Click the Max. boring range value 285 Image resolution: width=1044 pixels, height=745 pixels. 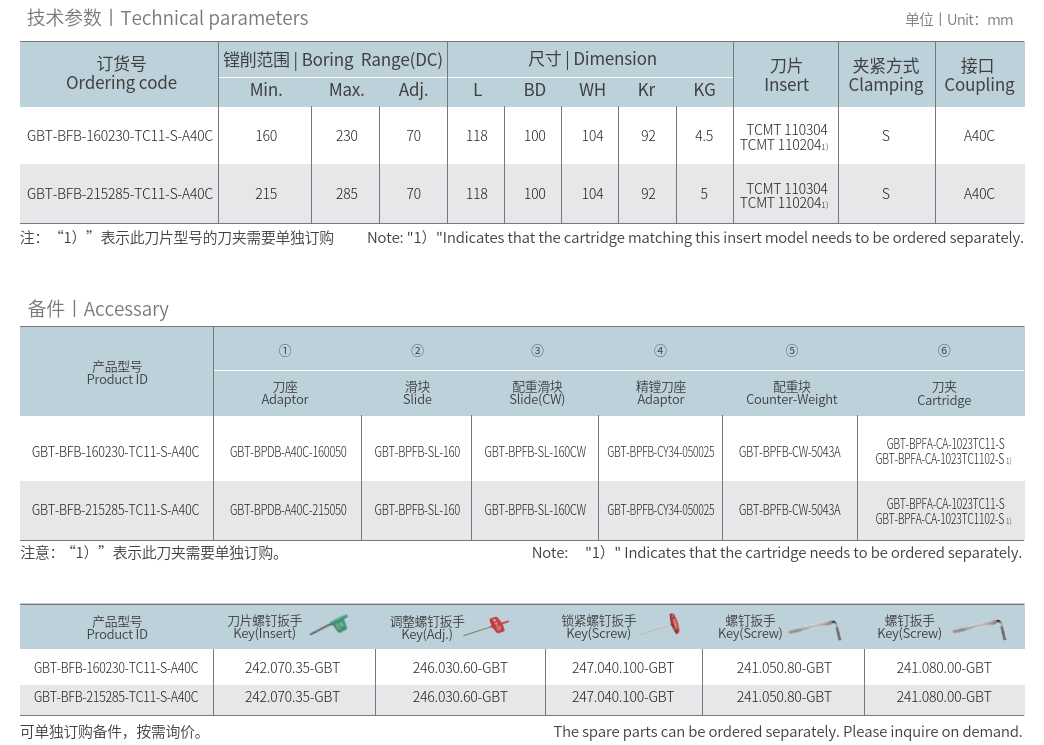(346, 194)
